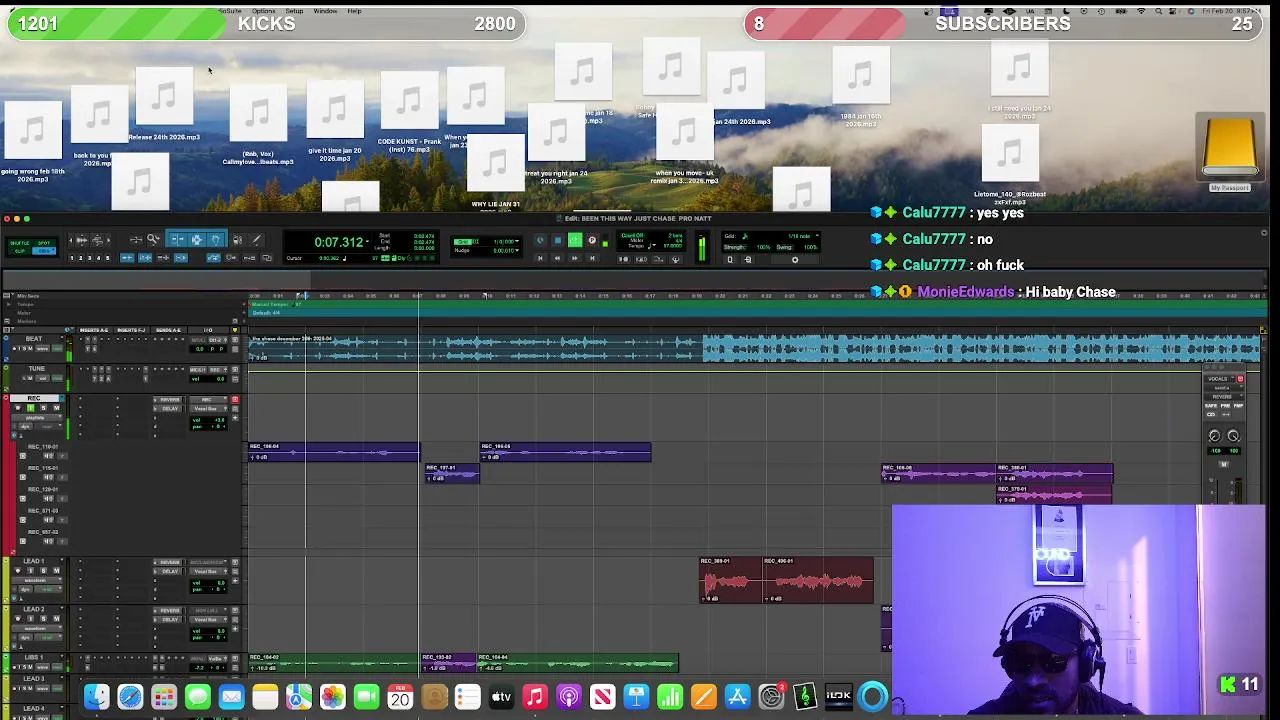This screenshot has height=720, width=1280.
Task: Click the SENDS A-E column header
Action: 170,330
